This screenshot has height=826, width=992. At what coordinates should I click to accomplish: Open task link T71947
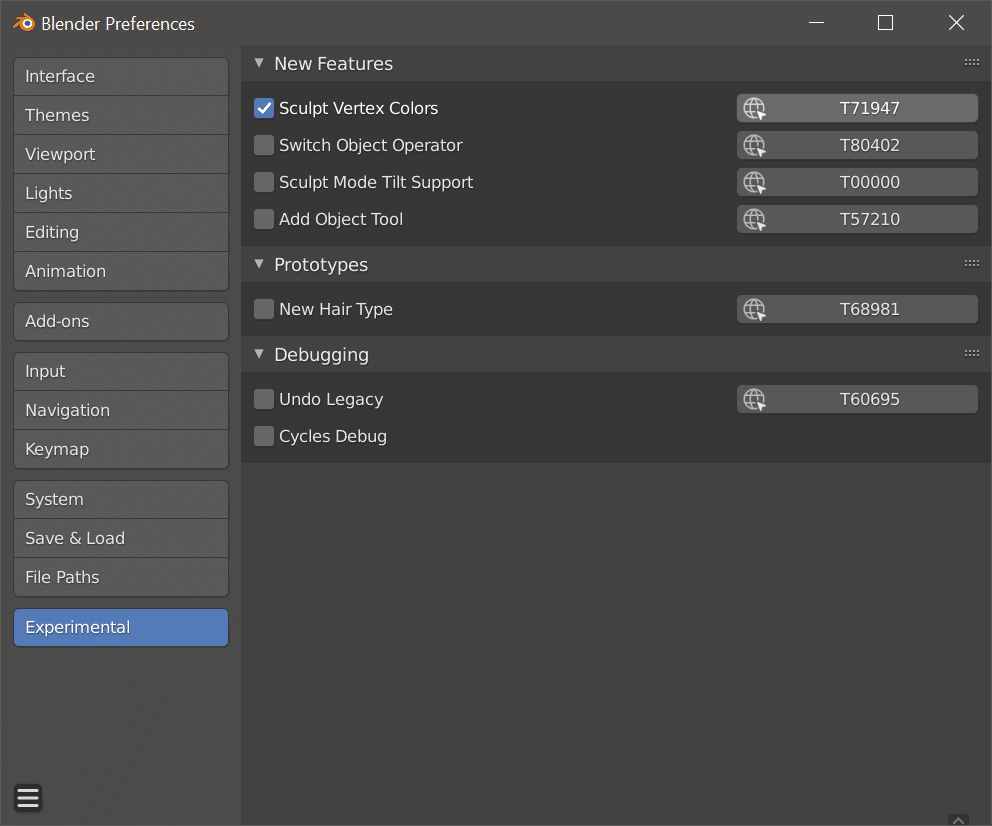coord(857,108)
